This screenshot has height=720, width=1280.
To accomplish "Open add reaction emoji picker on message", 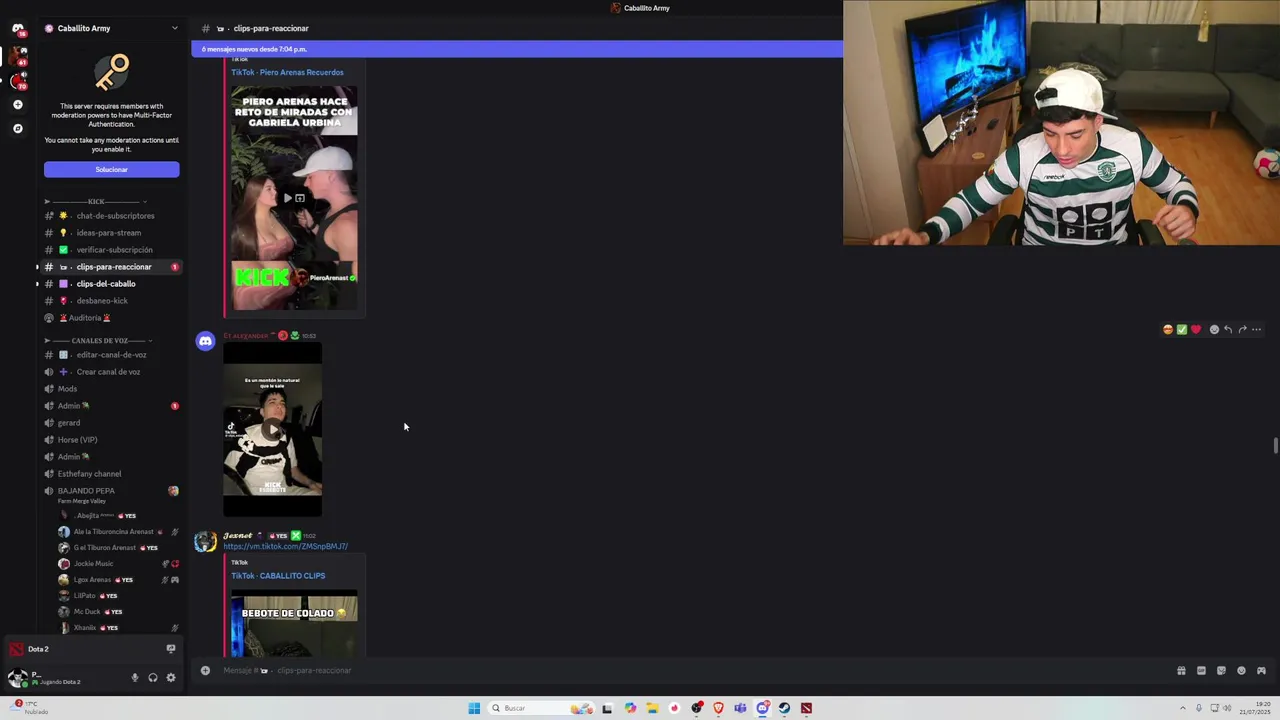I will click(x=1214, y=329).
